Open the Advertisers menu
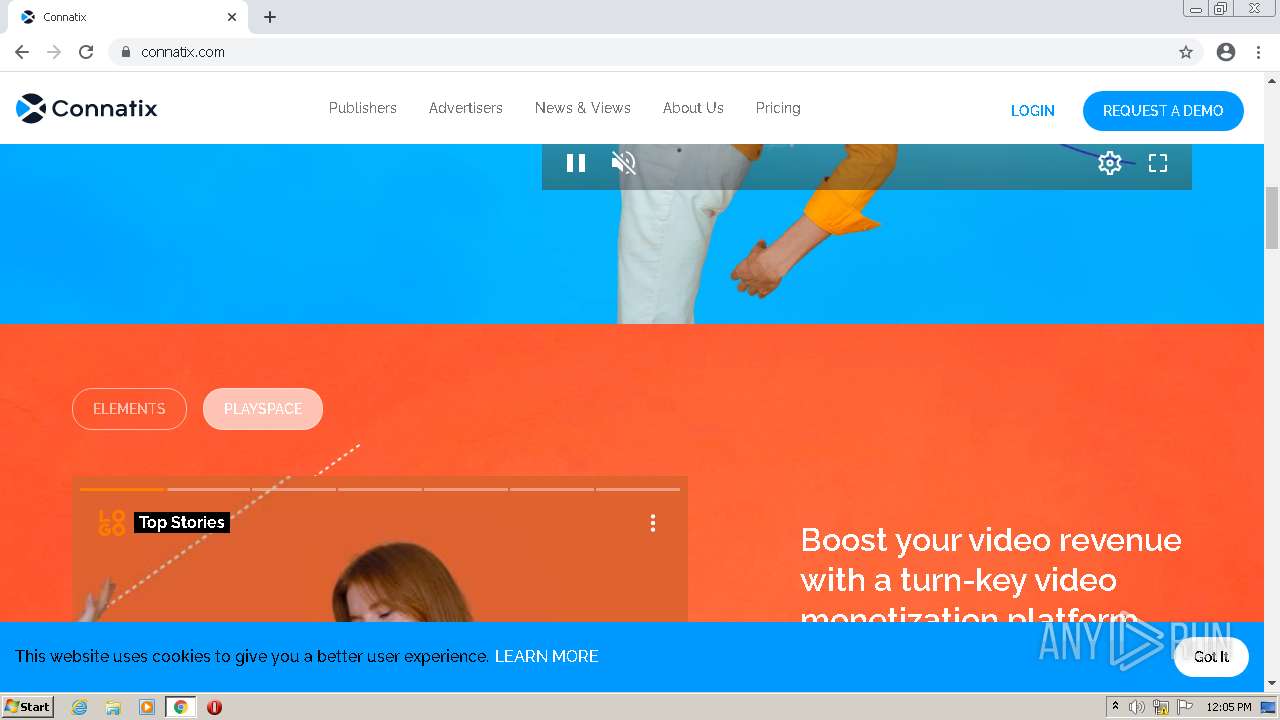Image resolution: width=1280 pixels, height=720 pixels. click(466, 108)
